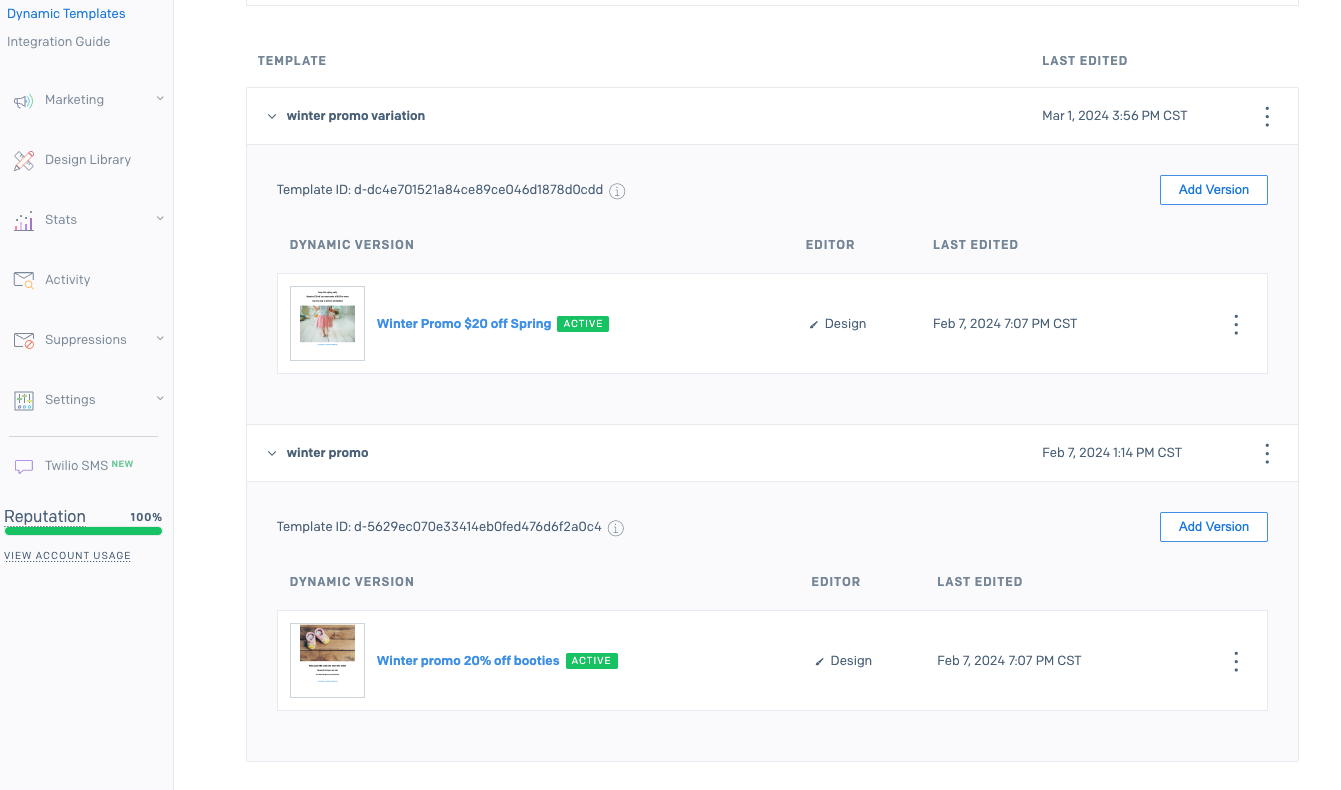
Task: Open the VIEW ACCOUNT USAGE link
Action: tap(67, 555)
